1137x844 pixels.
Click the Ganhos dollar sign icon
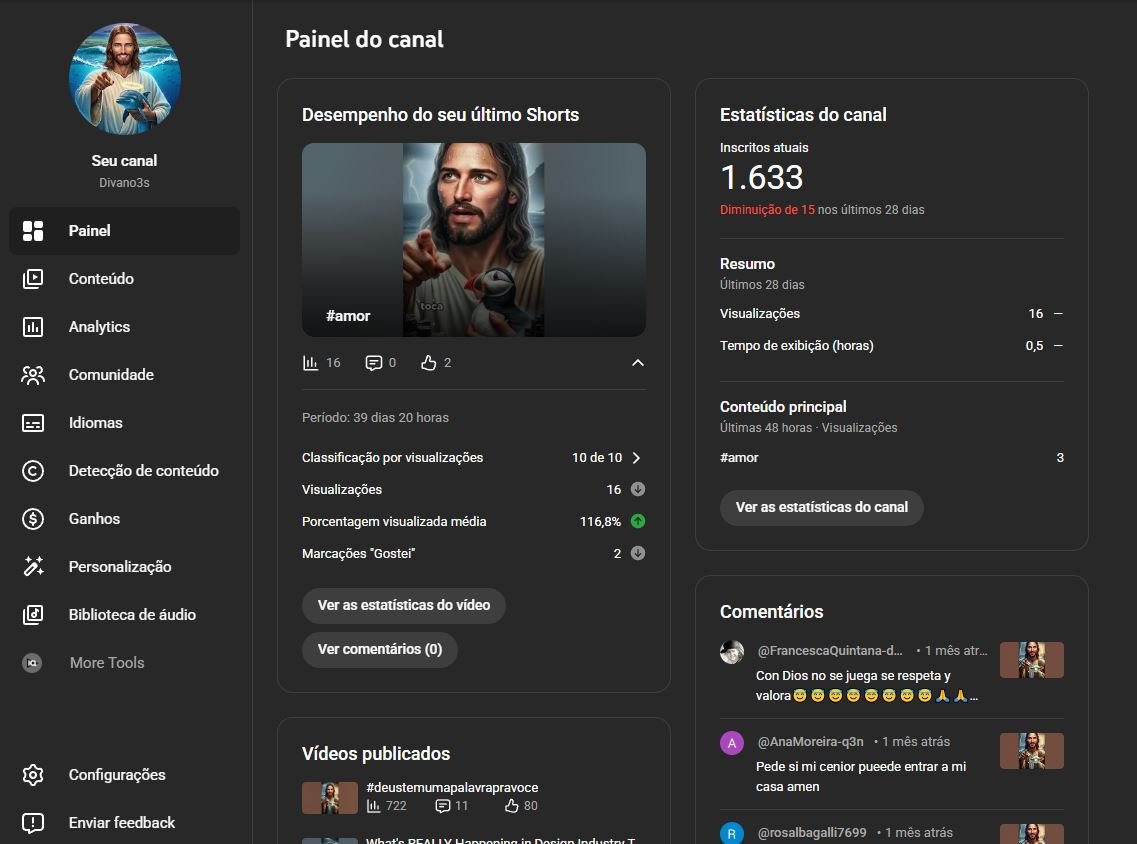[33, 519]
